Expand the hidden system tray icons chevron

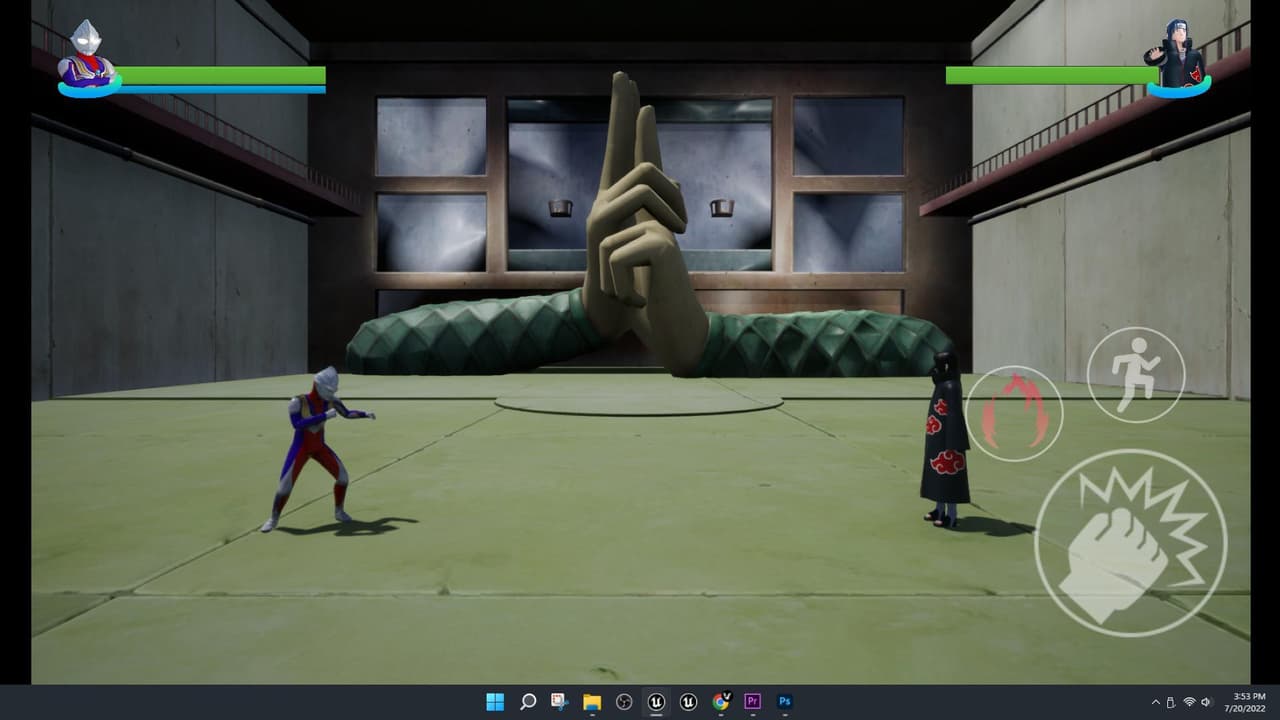pos(1156,702)
